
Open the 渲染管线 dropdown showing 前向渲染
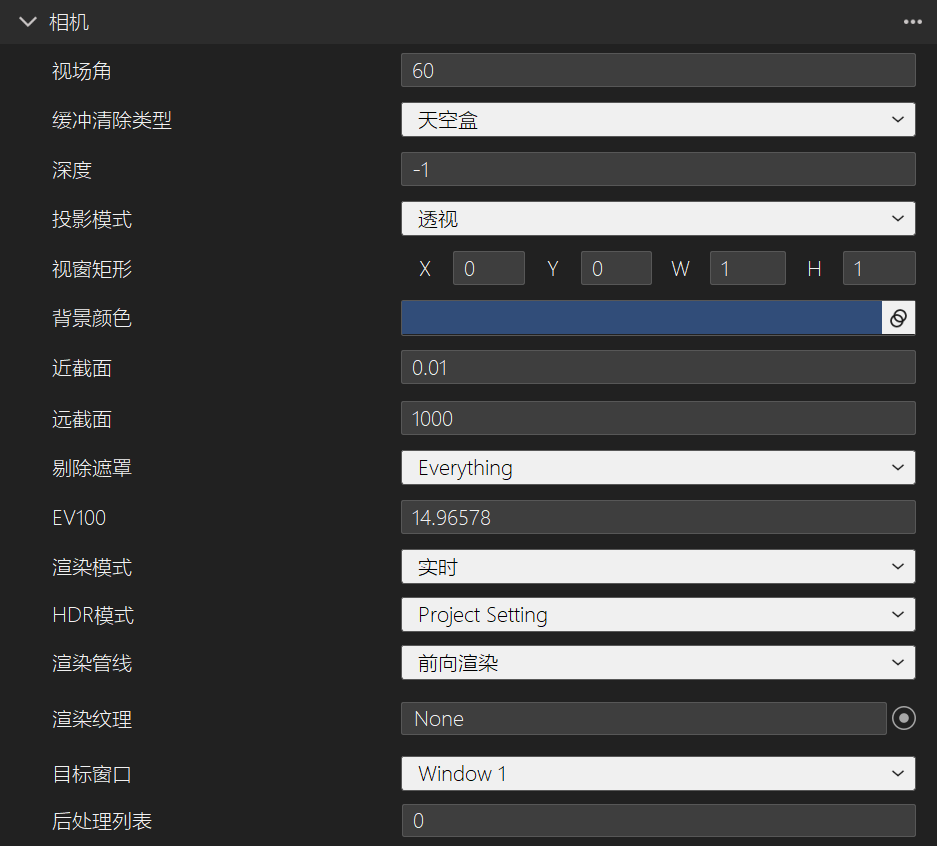[658, 662]
